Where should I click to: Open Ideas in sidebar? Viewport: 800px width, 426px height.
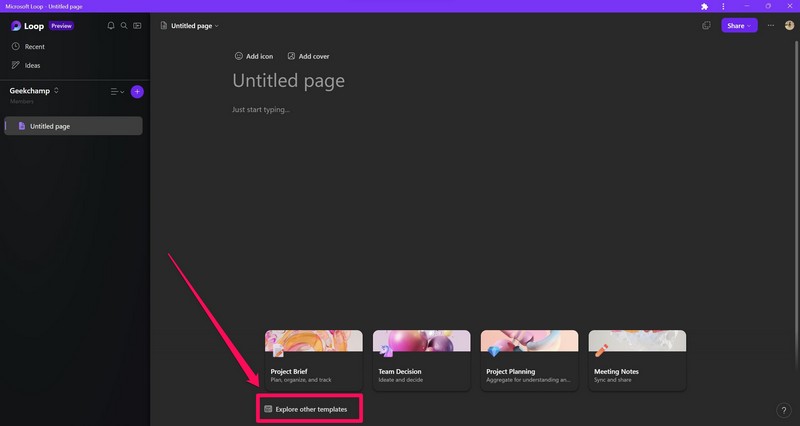(x=32, y=65)
